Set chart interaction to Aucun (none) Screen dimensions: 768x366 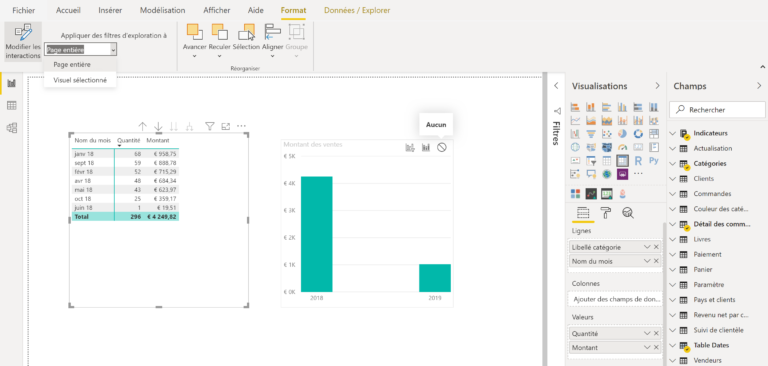point(442,147)
